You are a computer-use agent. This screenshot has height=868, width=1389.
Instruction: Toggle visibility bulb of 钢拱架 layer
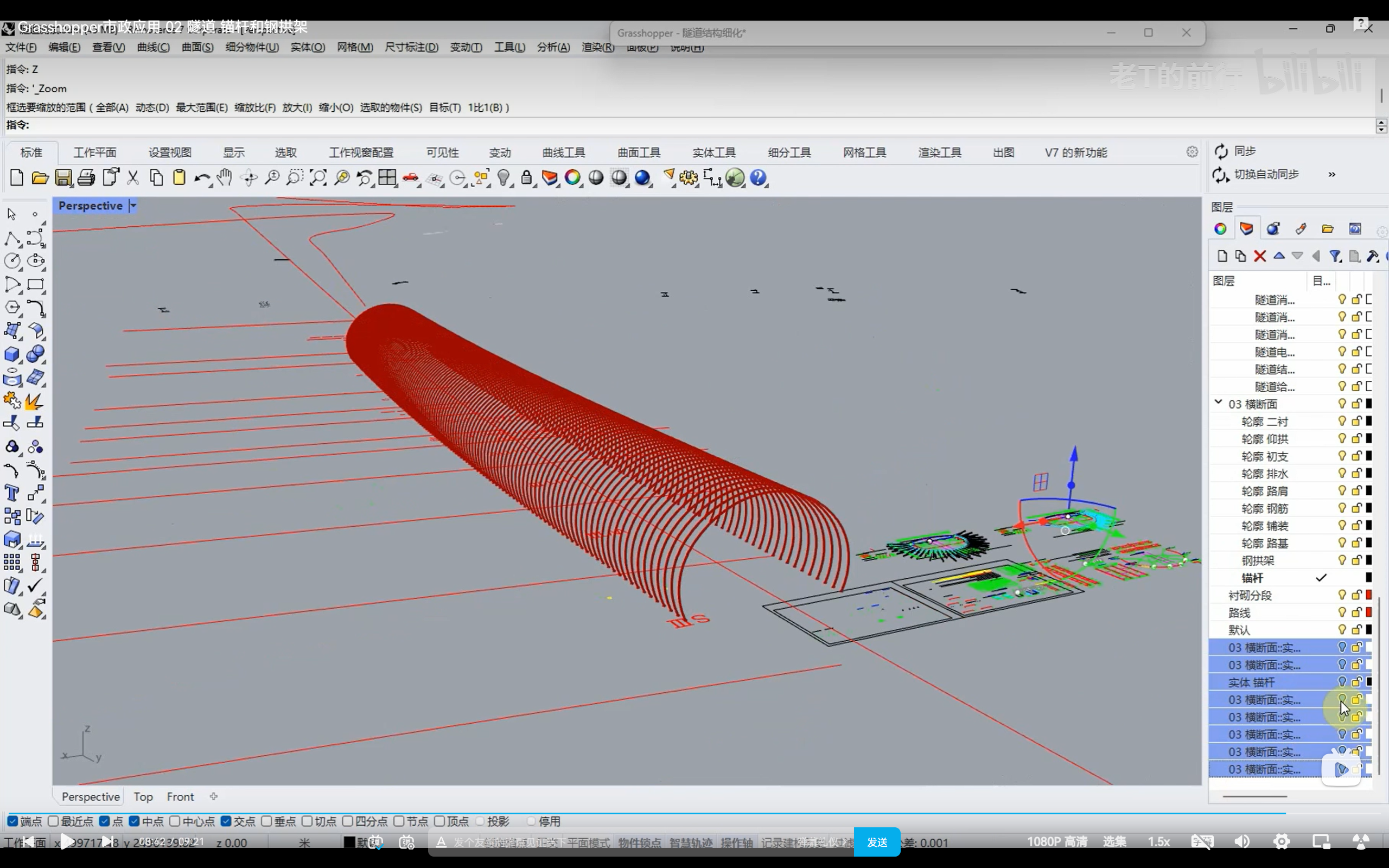pos(1342,560)
